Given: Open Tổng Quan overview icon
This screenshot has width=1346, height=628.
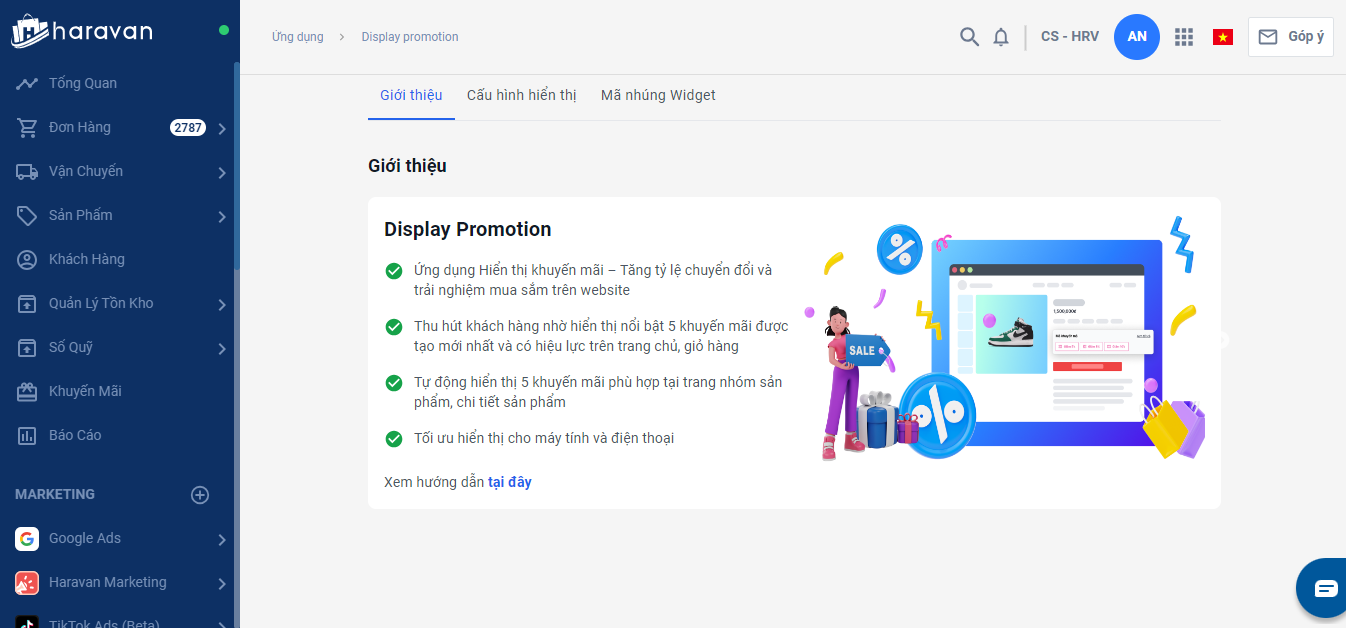Looking at the screenshot, I should (x=27, y=83).
